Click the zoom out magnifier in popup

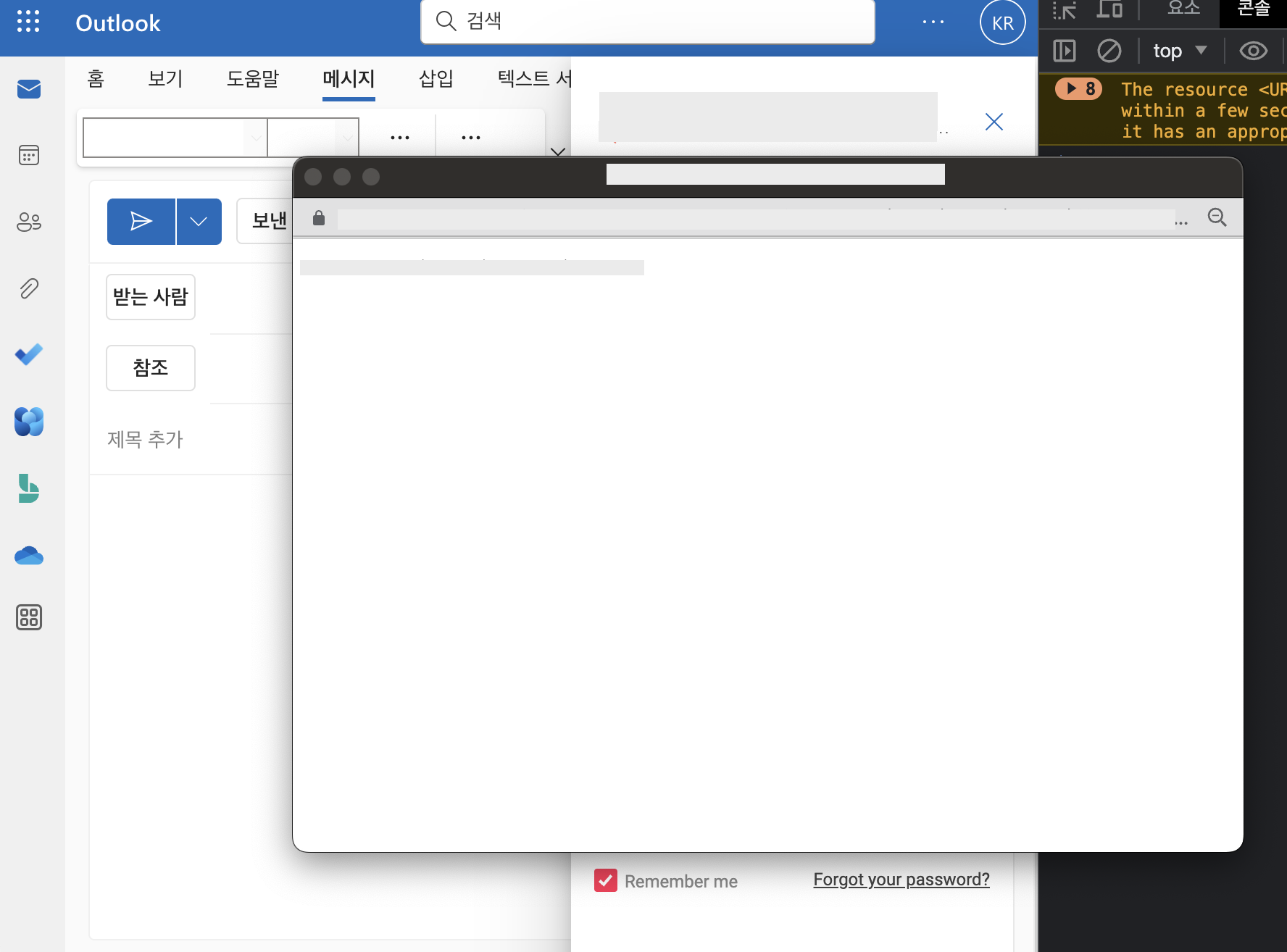click(1217, 217)
